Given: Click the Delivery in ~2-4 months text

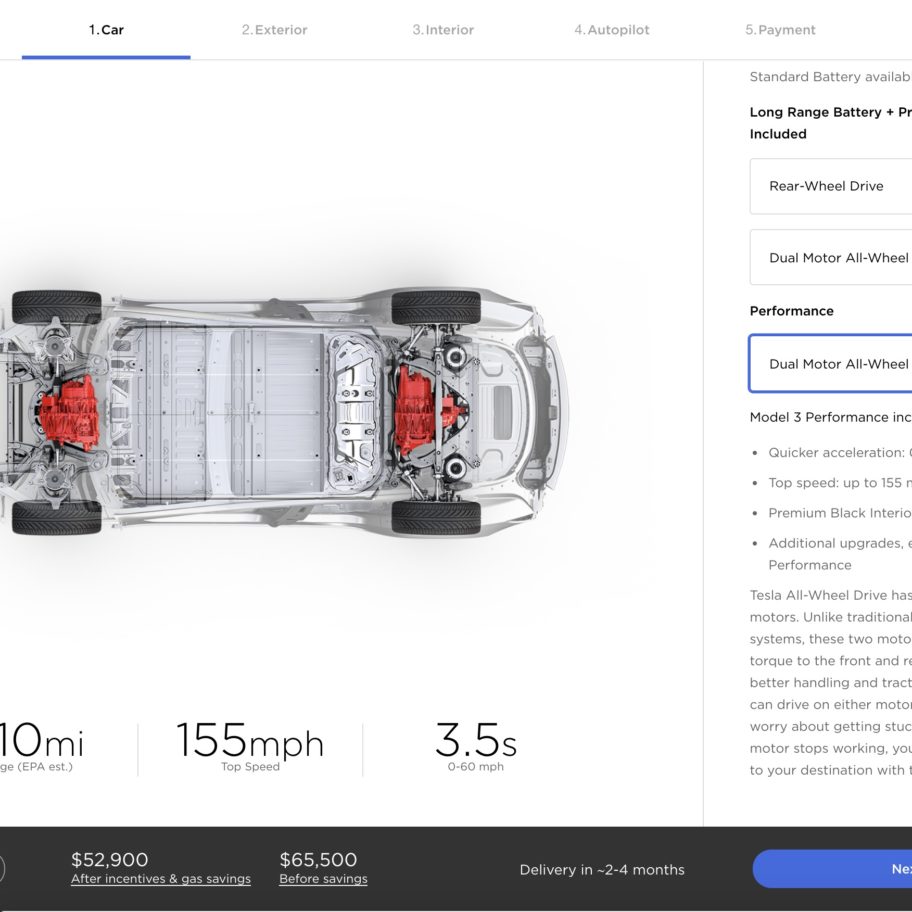Looking at the screenshot, I should click(602, 870).
